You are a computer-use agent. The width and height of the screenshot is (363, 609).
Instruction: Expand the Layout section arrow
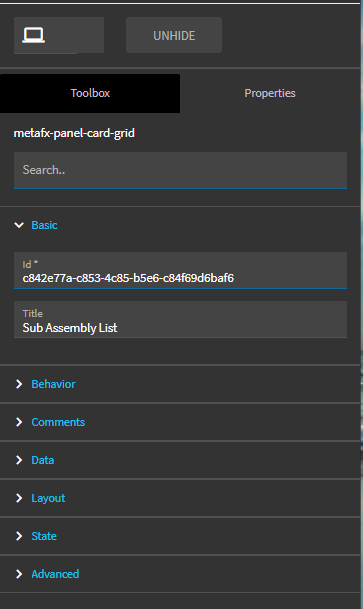click(x=19, y=498)
